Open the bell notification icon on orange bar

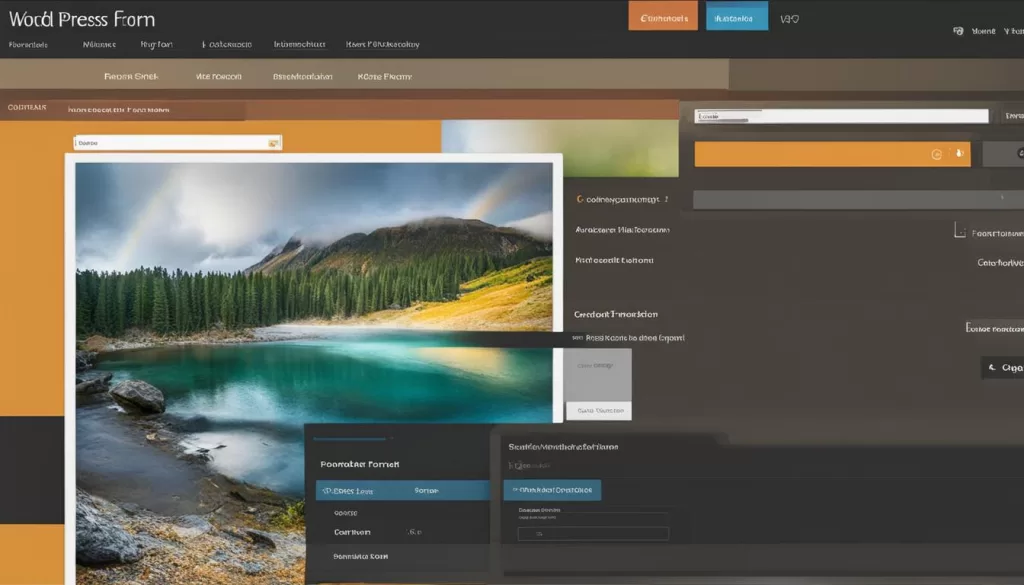[x=958, y=154]
